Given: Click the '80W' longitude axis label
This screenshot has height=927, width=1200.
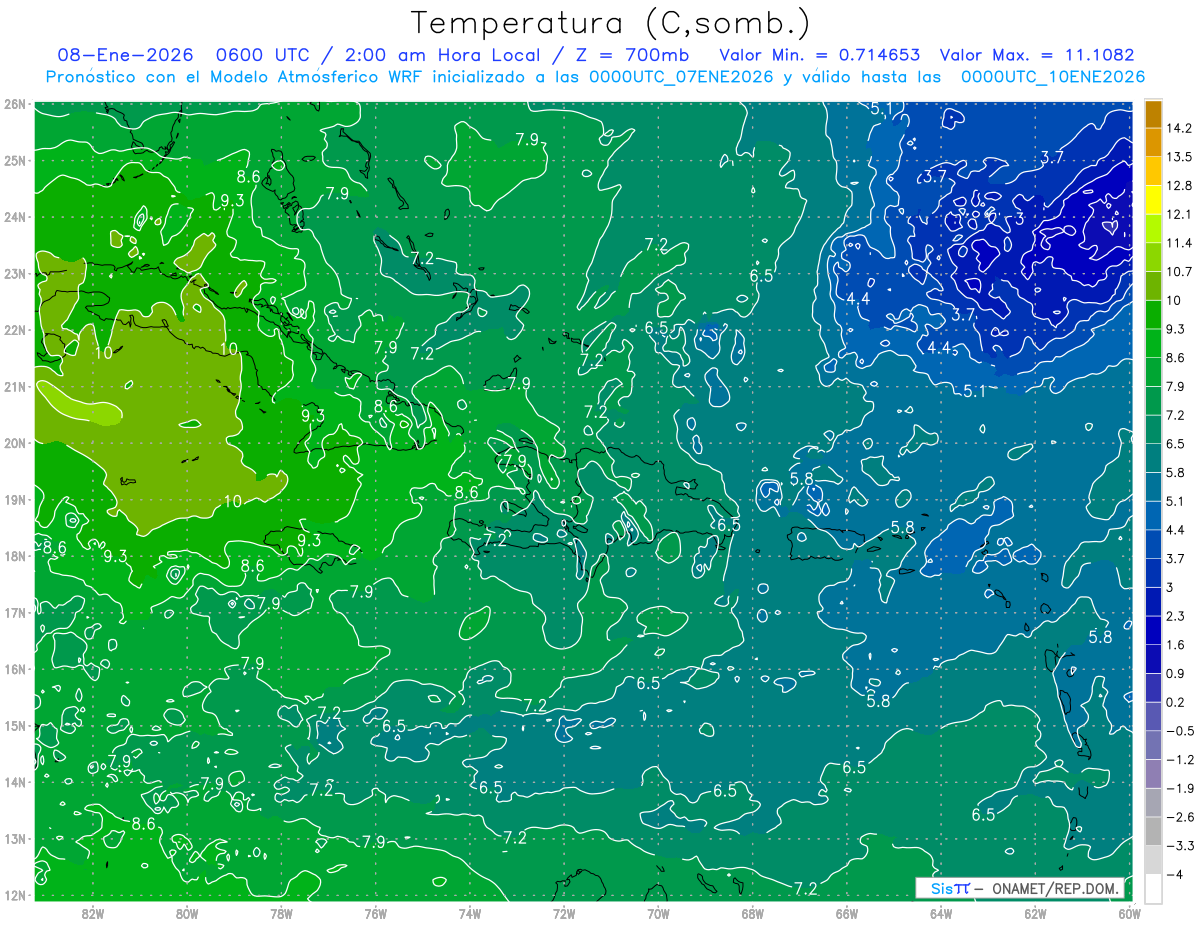Looking at the screenshot, I should coord(187,913).
